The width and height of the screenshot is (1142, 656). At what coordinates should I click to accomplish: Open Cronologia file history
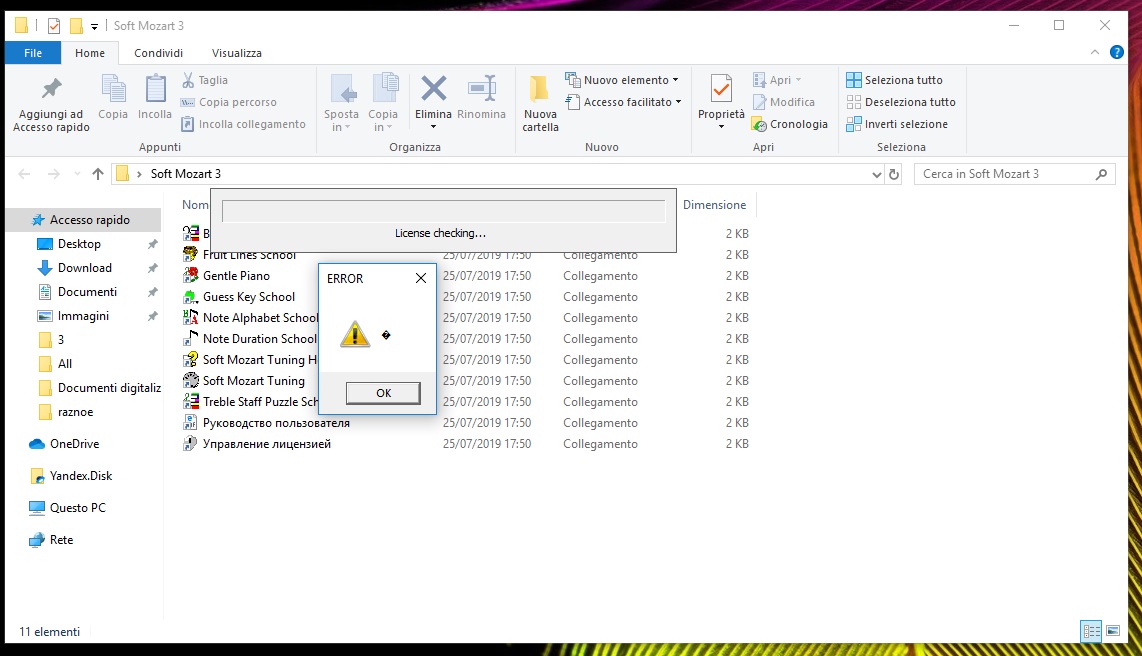point(790,124)
